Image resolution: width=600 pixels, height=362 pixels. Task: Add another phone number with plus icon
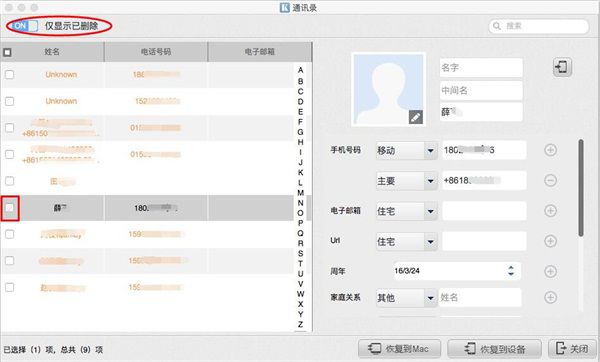(x=550, y=150)
